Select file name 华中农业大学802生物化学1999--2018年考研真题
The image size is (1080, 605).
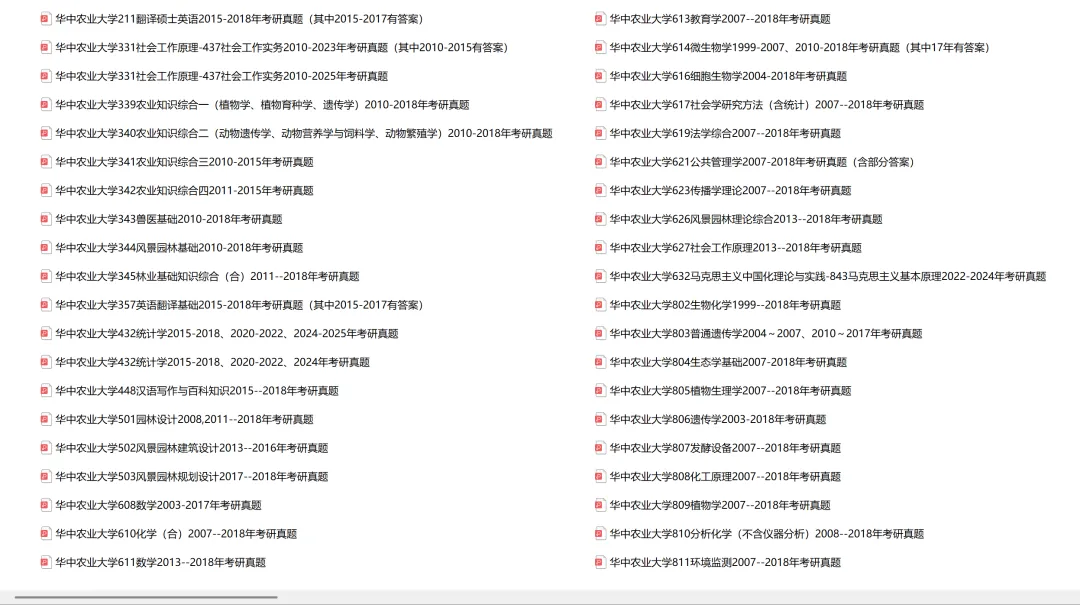coord(725,305)
